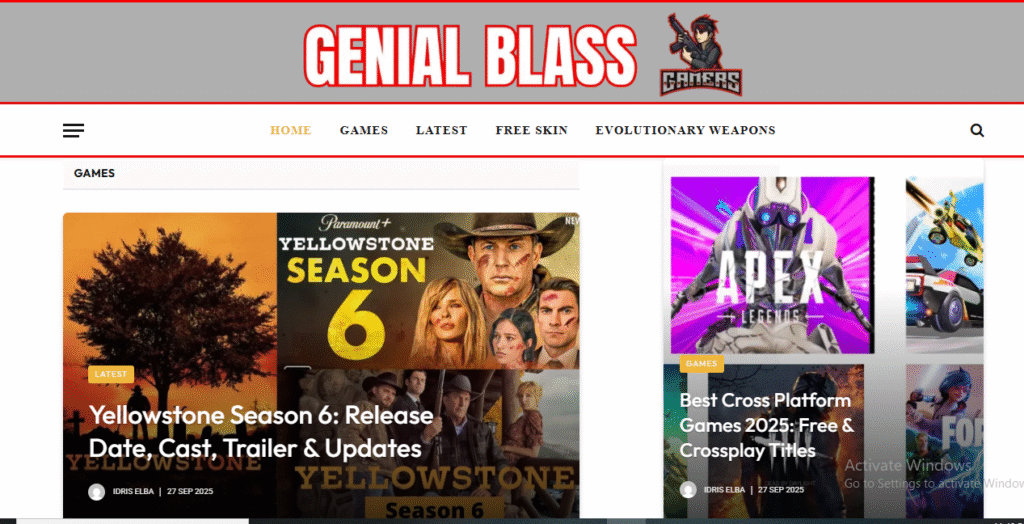Viewport: 1024px width, 524px height.
Task: Click the yellow Latest category badge
Action: tap(111, 374)
